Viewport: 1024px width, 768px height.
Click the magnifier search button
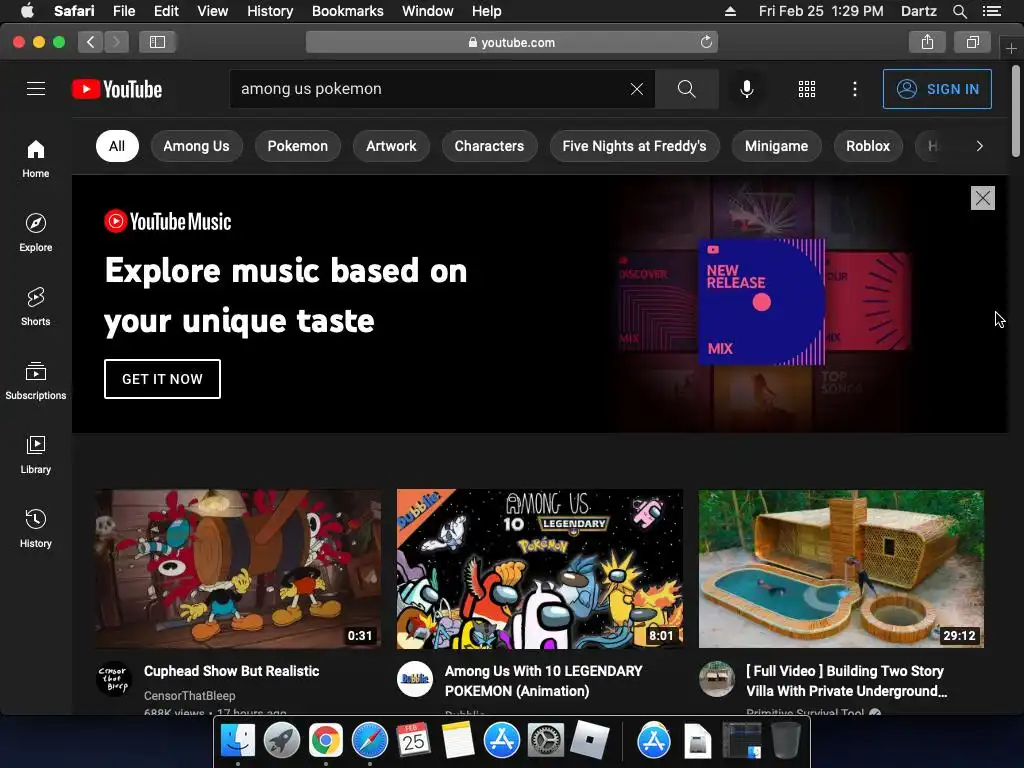686,89
